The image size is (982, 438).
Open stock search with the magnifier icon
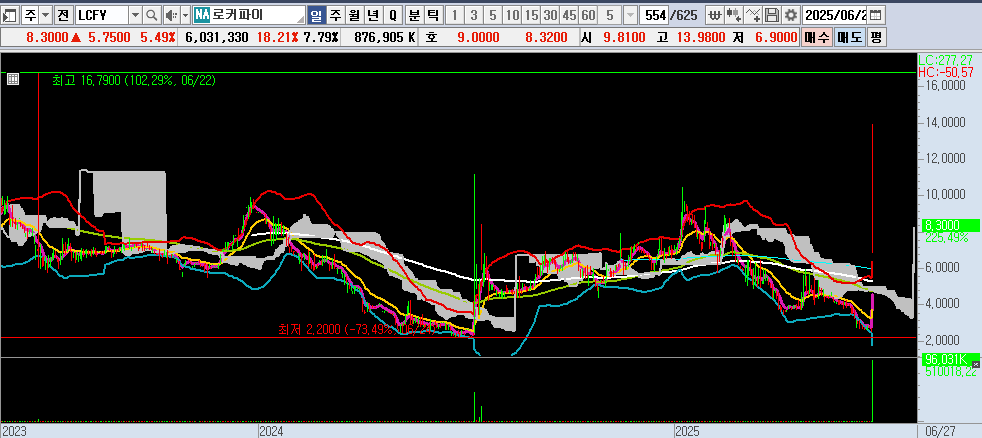[x=152, y=14]
